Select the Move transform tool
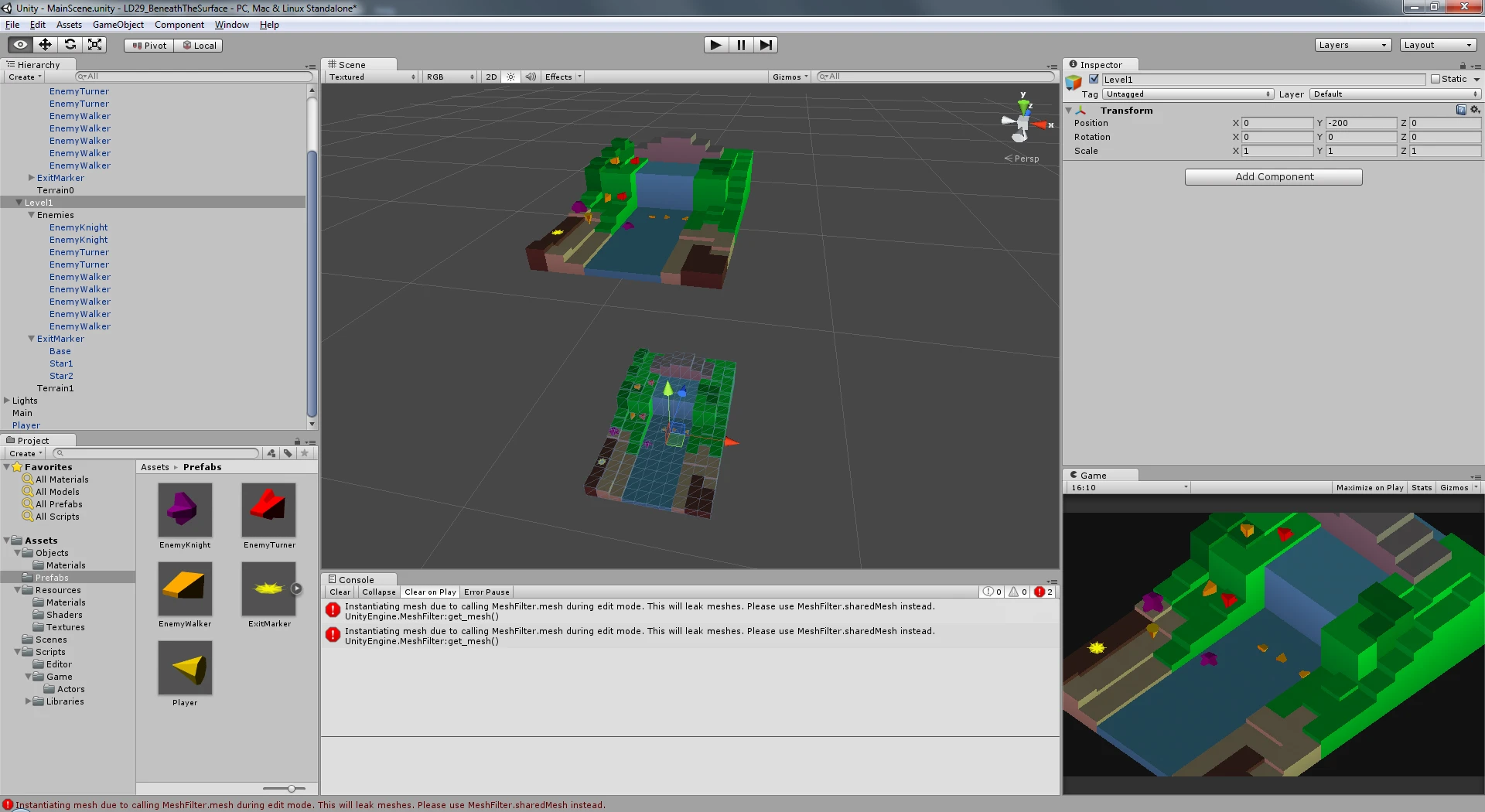The image size is (1485, 812). pos(46,45)
